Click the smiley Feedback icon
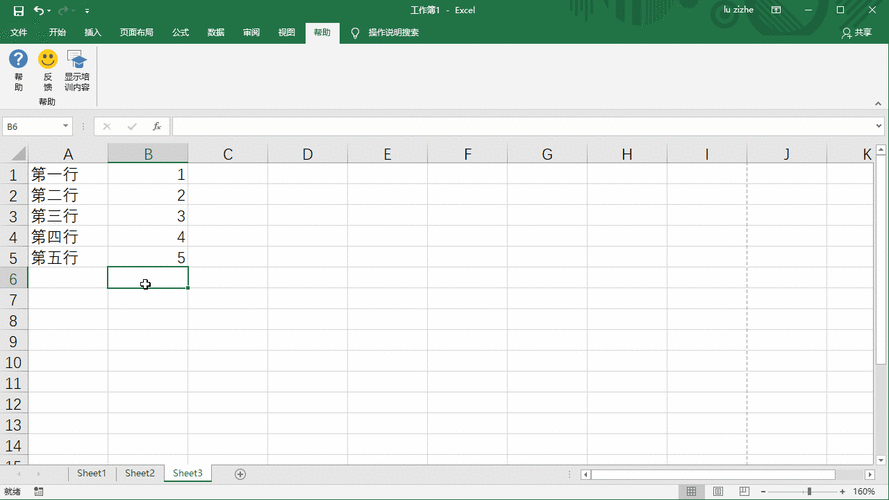889x500 pixels. pyautogui.click(x=48, y=59)
